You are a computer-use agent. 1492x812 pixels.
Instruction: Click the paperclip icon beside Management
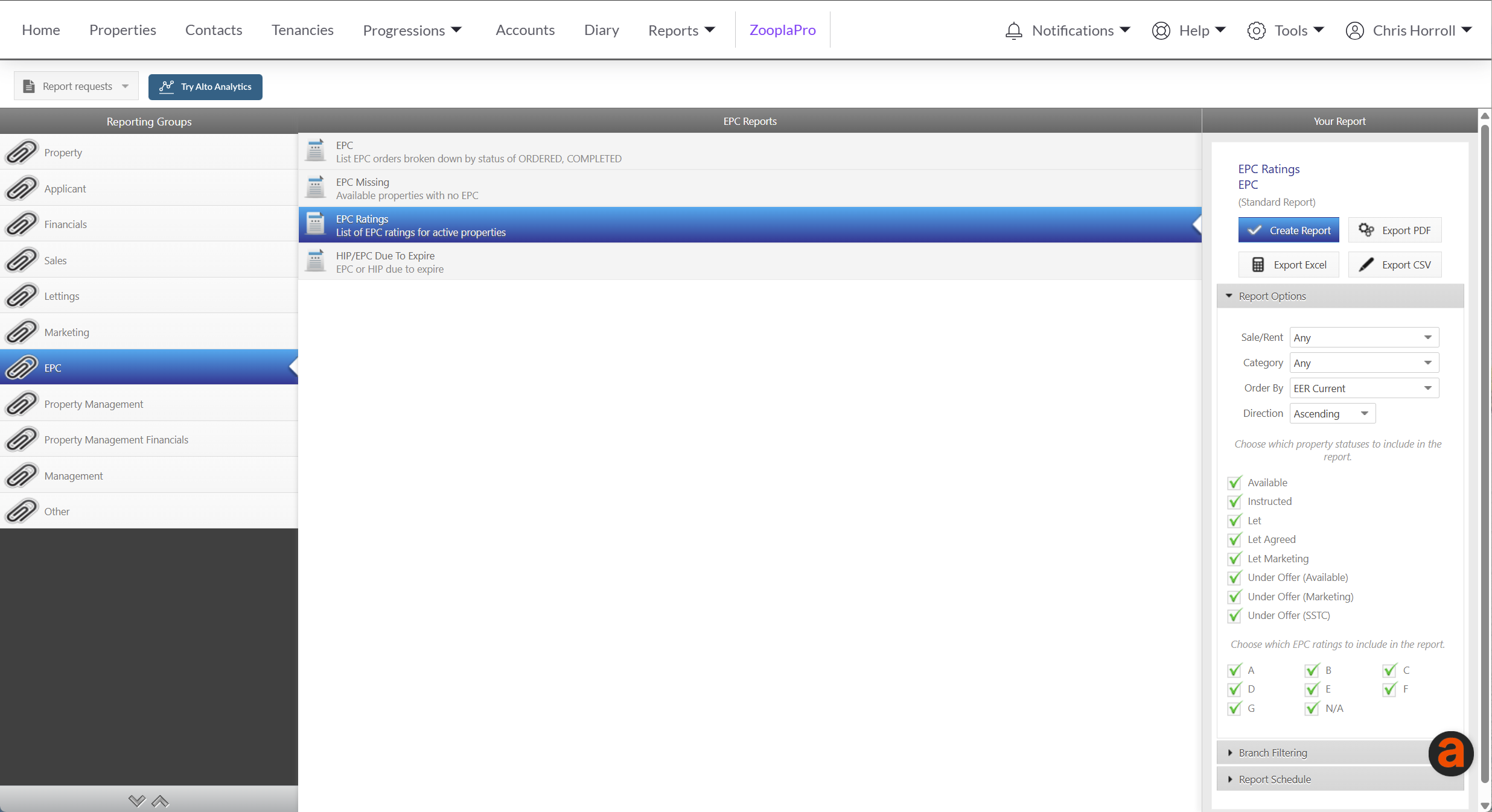pyautogui.click(x=22, y=475)
